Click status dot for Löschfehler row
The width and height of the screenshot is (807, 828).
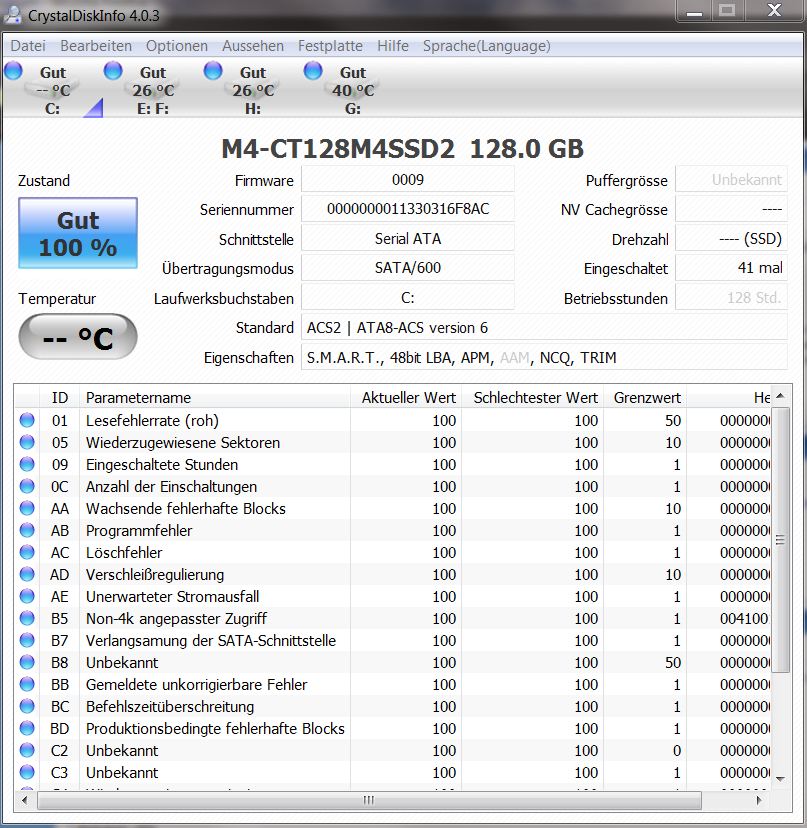(27, 552)
